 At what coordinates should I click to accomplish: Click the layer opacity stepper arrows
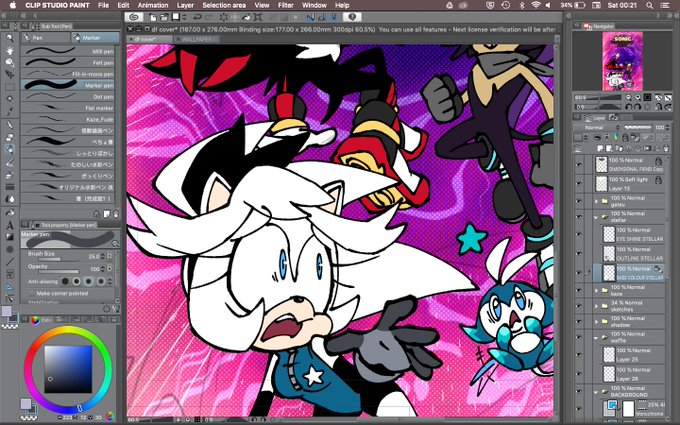coord(668,128)
